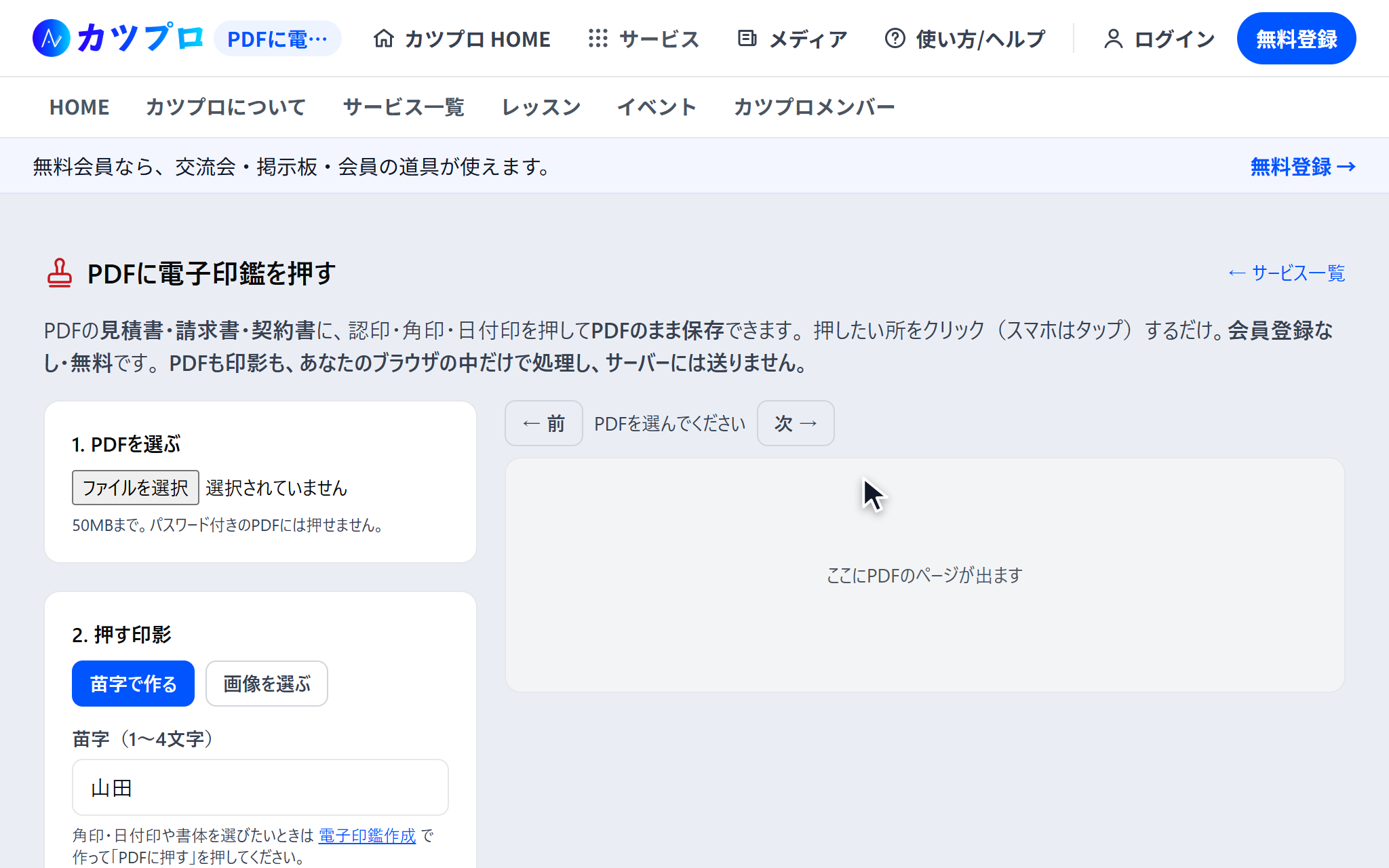Viewport: 1389px width, 868px height.
Task: Open the カツプロについて menu item
Action: pyautogui.click(x=226, y=107)
